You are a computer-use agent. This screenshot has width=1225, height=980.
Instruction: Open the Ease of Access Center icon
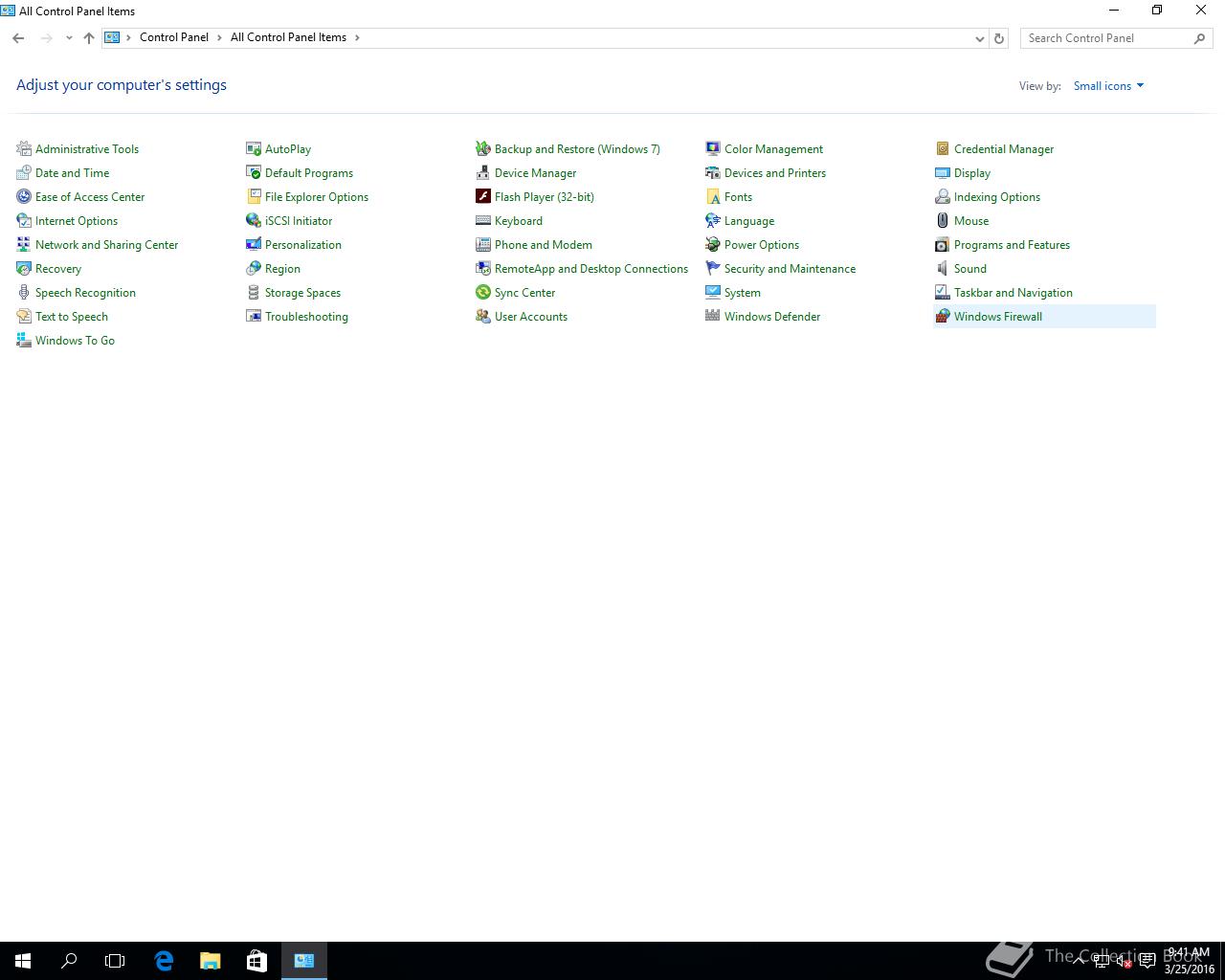(x=24, y=196)
